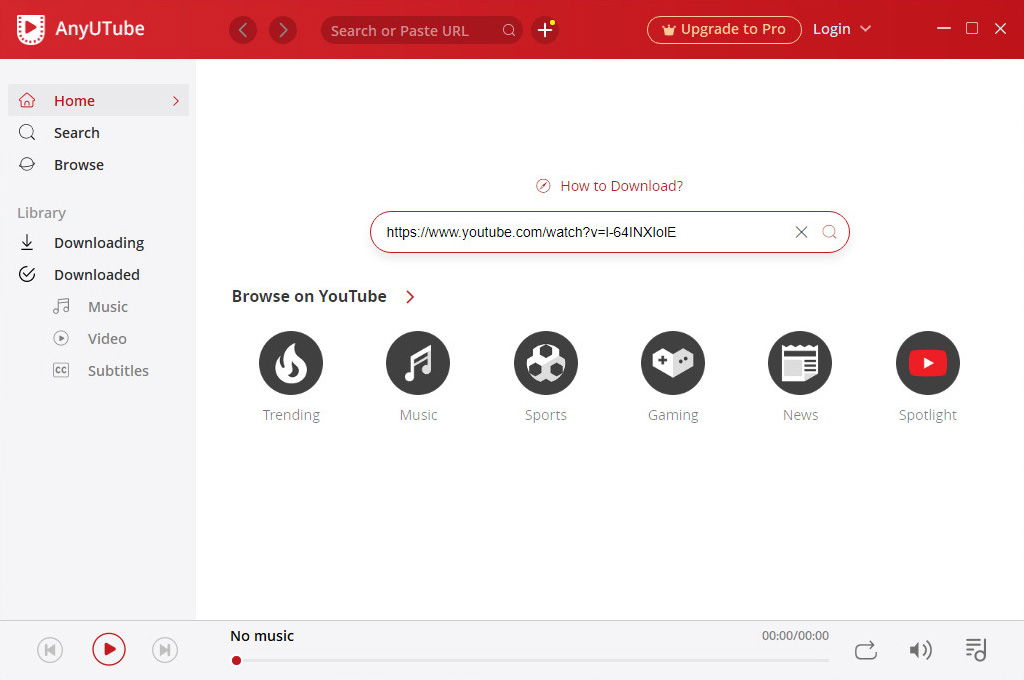Open the How to Download link
Screen dimensions: 1024x680
(609, 186)
